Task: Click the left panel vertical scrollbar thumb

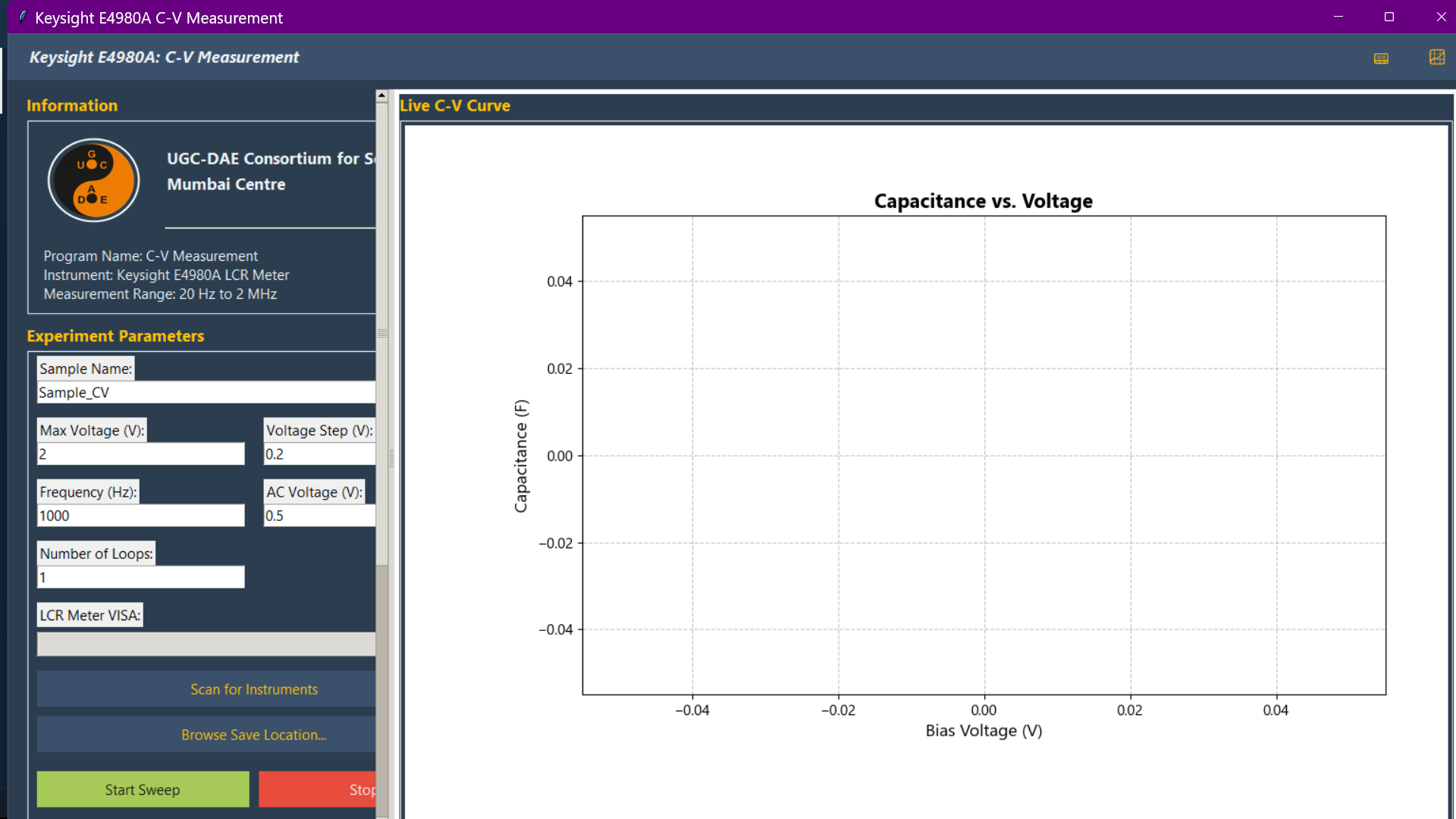Action: 382,334
